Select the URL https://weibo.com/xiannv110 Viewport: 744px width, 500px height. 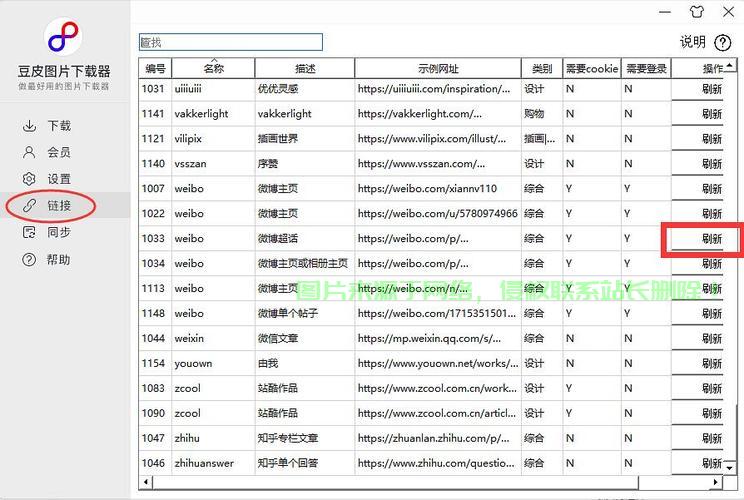coord(427,188)
